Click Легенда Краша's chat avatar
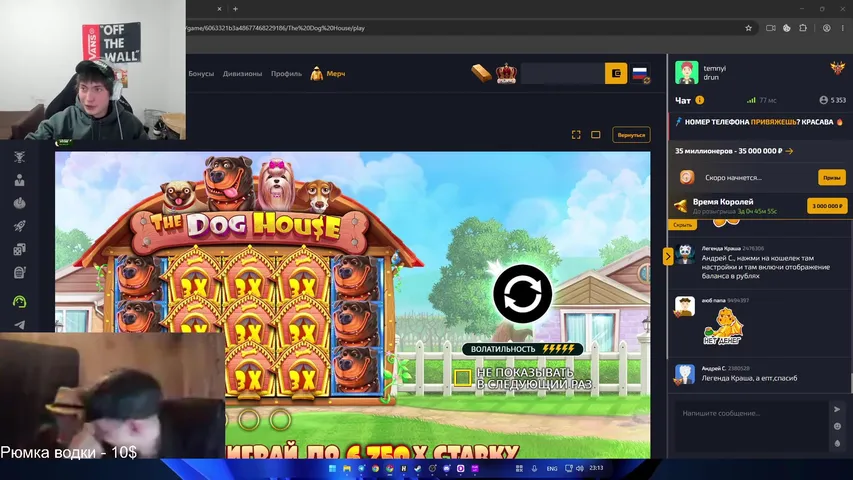This screenshot has height=480, width=853. [x=685, y=255]
